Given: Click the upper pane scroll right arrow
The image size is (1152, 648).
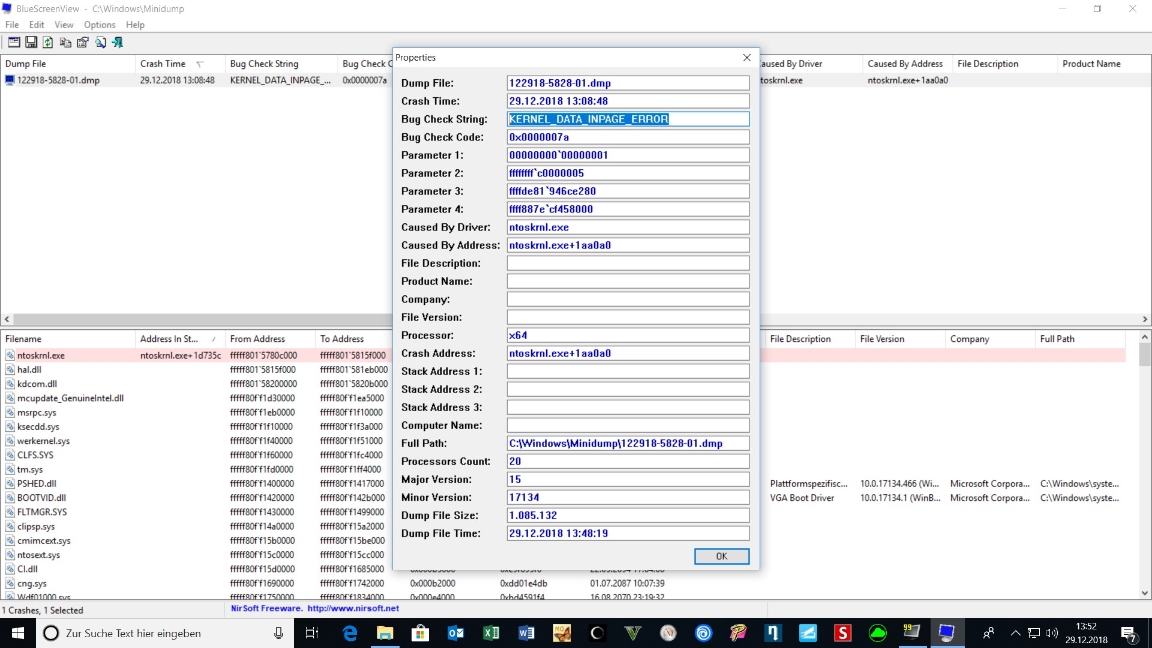Looking at the screenshot, I should coord(1145,319).
